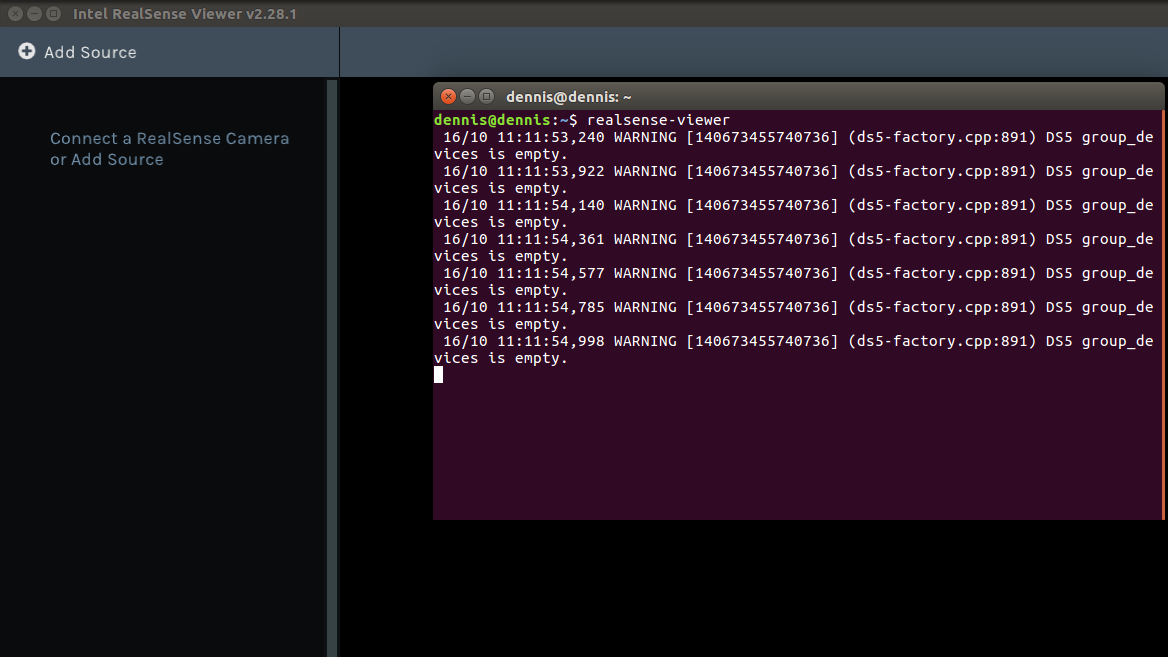Click the 'or Add Source' hint text
The height and width of the screenshot is (657, 1168).
coord(107,159)
